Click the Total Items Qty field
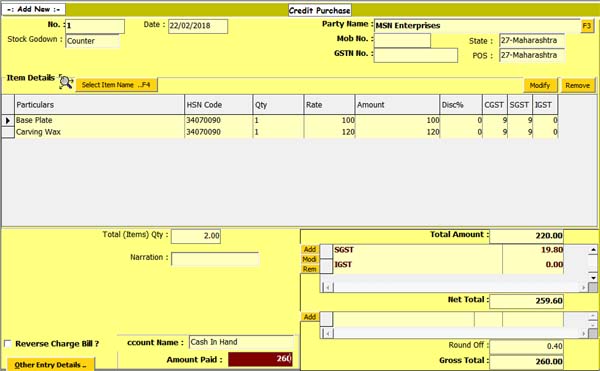Viewport: 600px width, 371px height. (x=196, y=236)
